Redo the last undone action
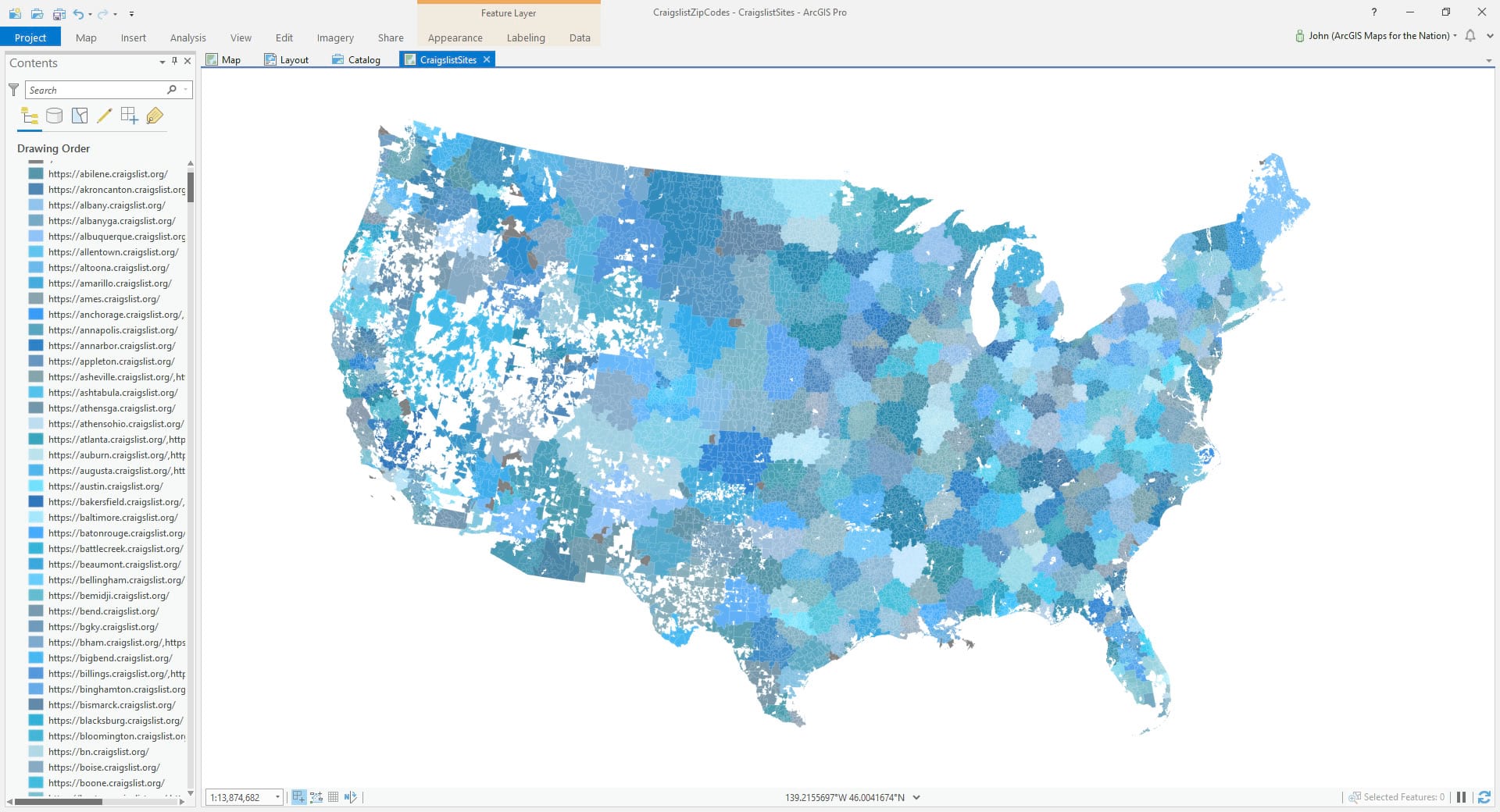The image size is (1500, 812). [104, 13]
